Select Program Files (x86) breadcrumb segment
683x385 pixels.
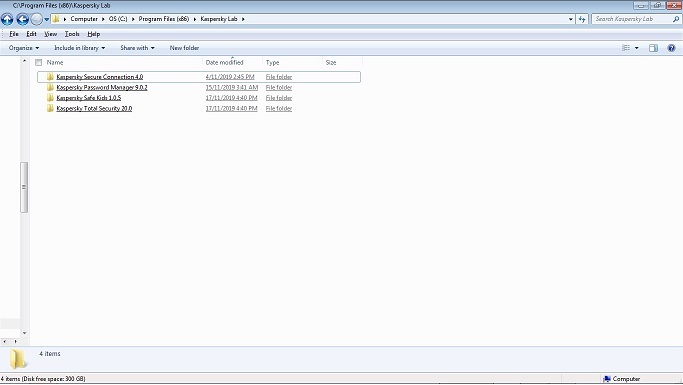tap(164, 19)
